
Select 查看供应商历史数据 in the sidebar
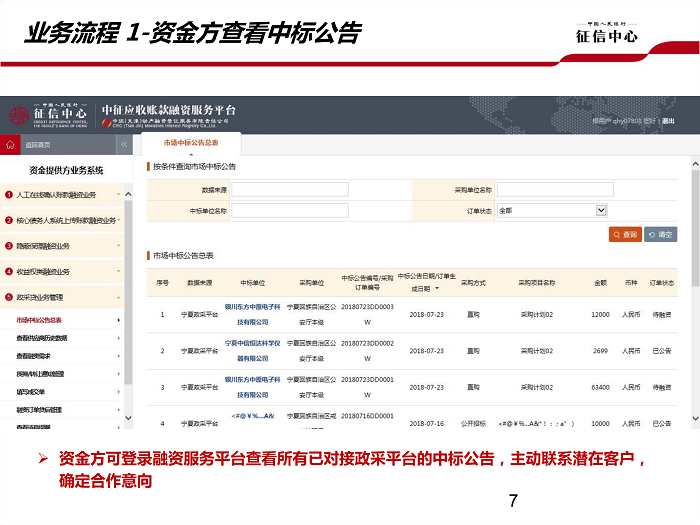click(x=42, y=338)
